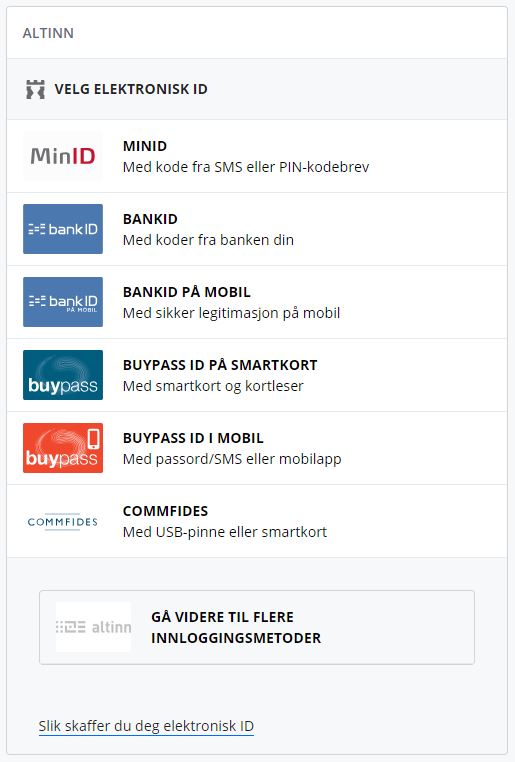Select BANKID PÅ MOBIL option
Image resolution: width=515 pixels, height=762 pixels.
coord(257,302)
